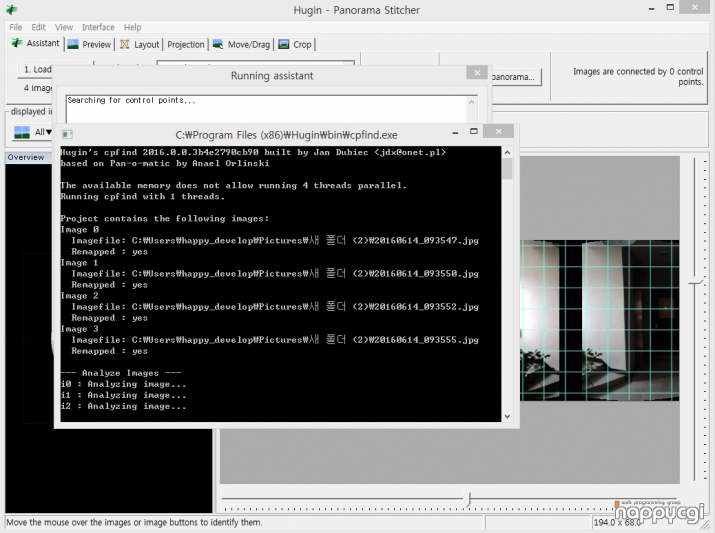Close the Running assistant dialog
This screenshot has width=715, height=533.
477,73
